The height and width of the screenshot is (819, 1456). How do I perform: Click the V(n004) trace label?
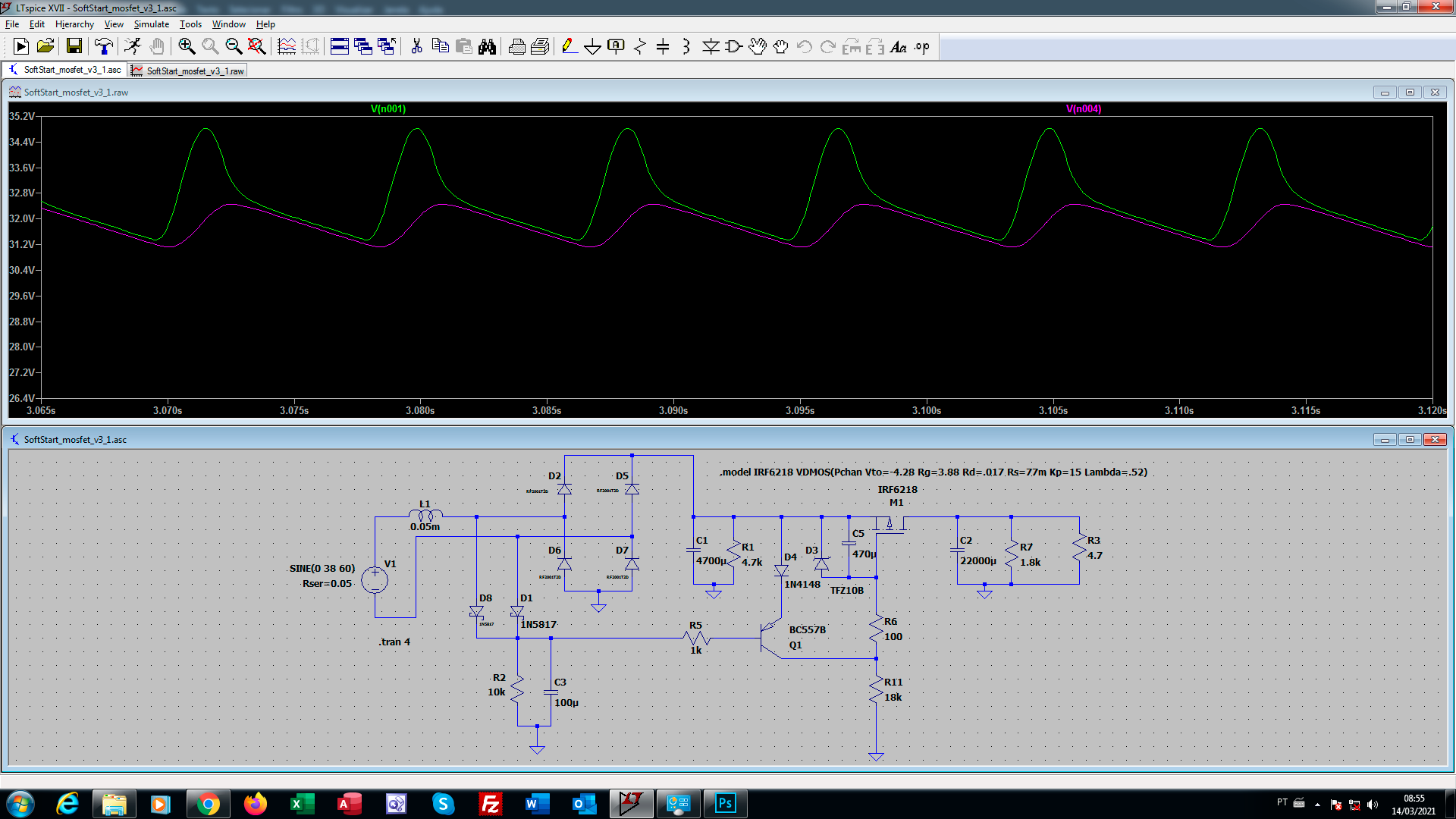[x=1084, y=108]
